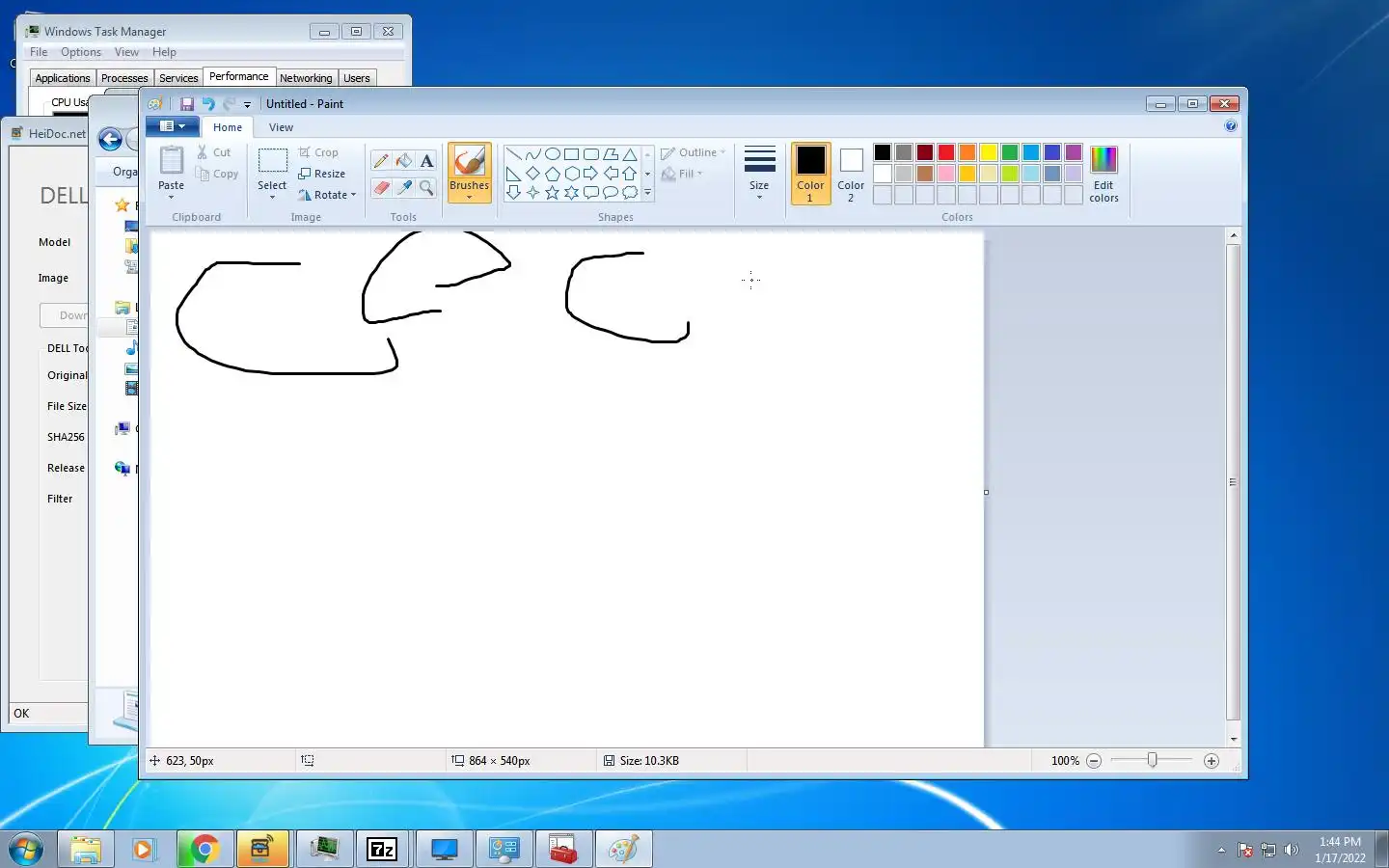This screenshot has width=1389, height=868.
Task: Choose the Diamond shape
Action: pos(532,174)
